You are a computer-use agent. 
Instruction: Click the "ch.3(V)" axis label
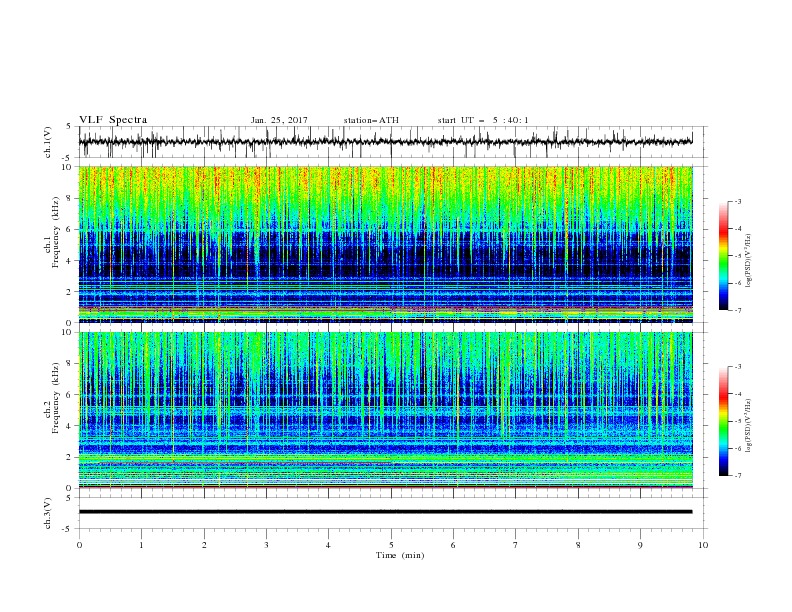pos(48,513)
